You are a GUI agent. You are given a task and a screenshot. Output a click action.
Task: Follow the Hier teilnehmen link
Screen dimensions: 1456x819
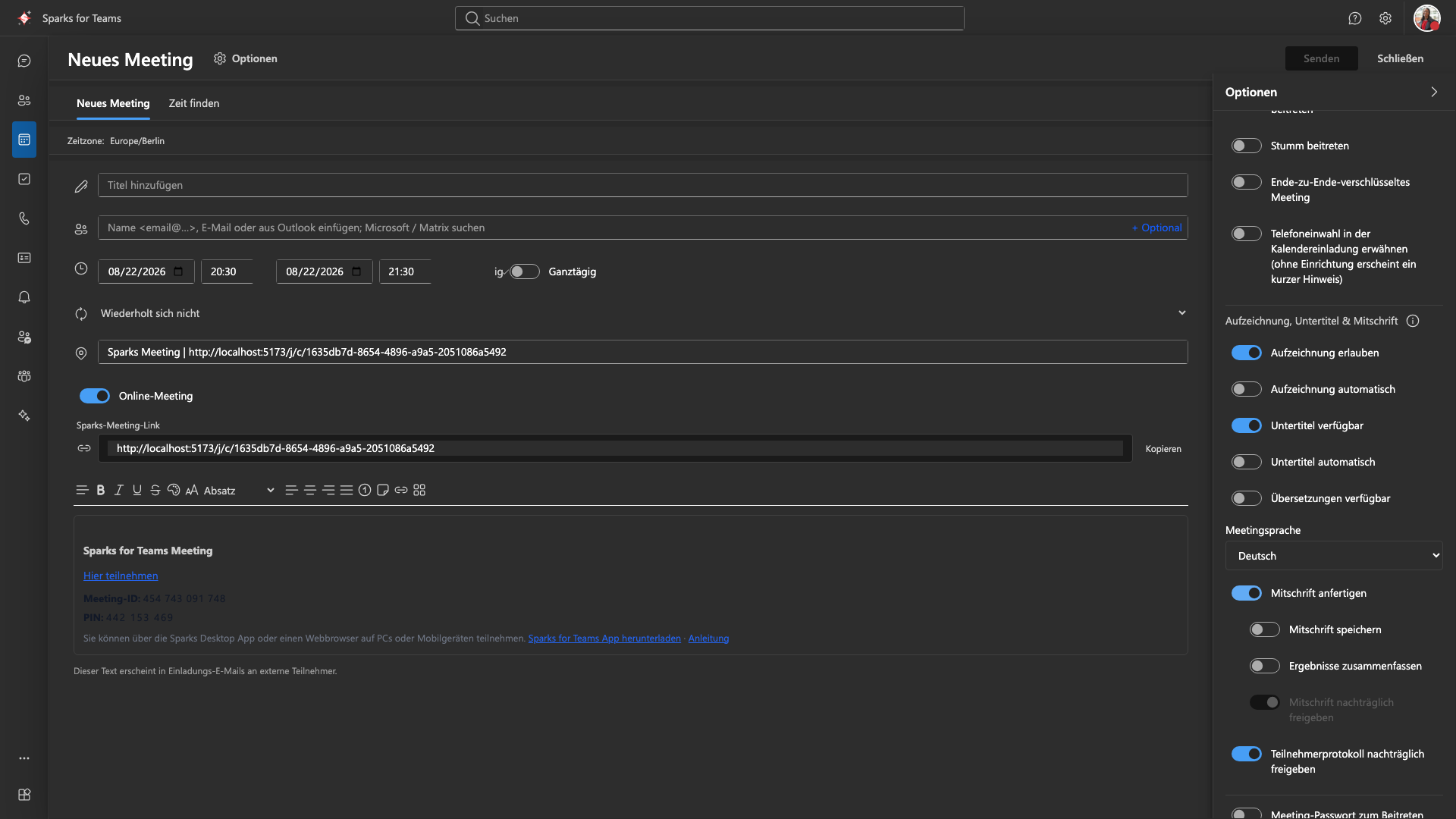pos(121,576)
